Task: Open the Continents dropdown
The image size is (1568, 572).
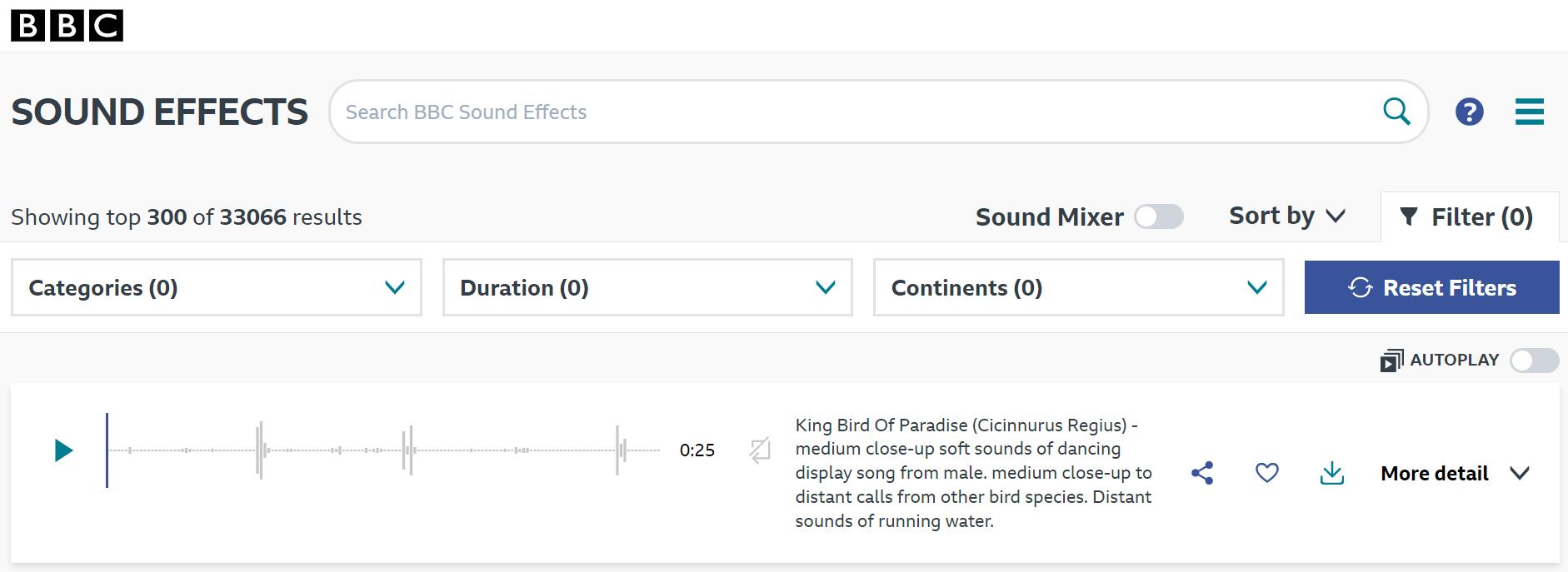Action: [1078, 287]
